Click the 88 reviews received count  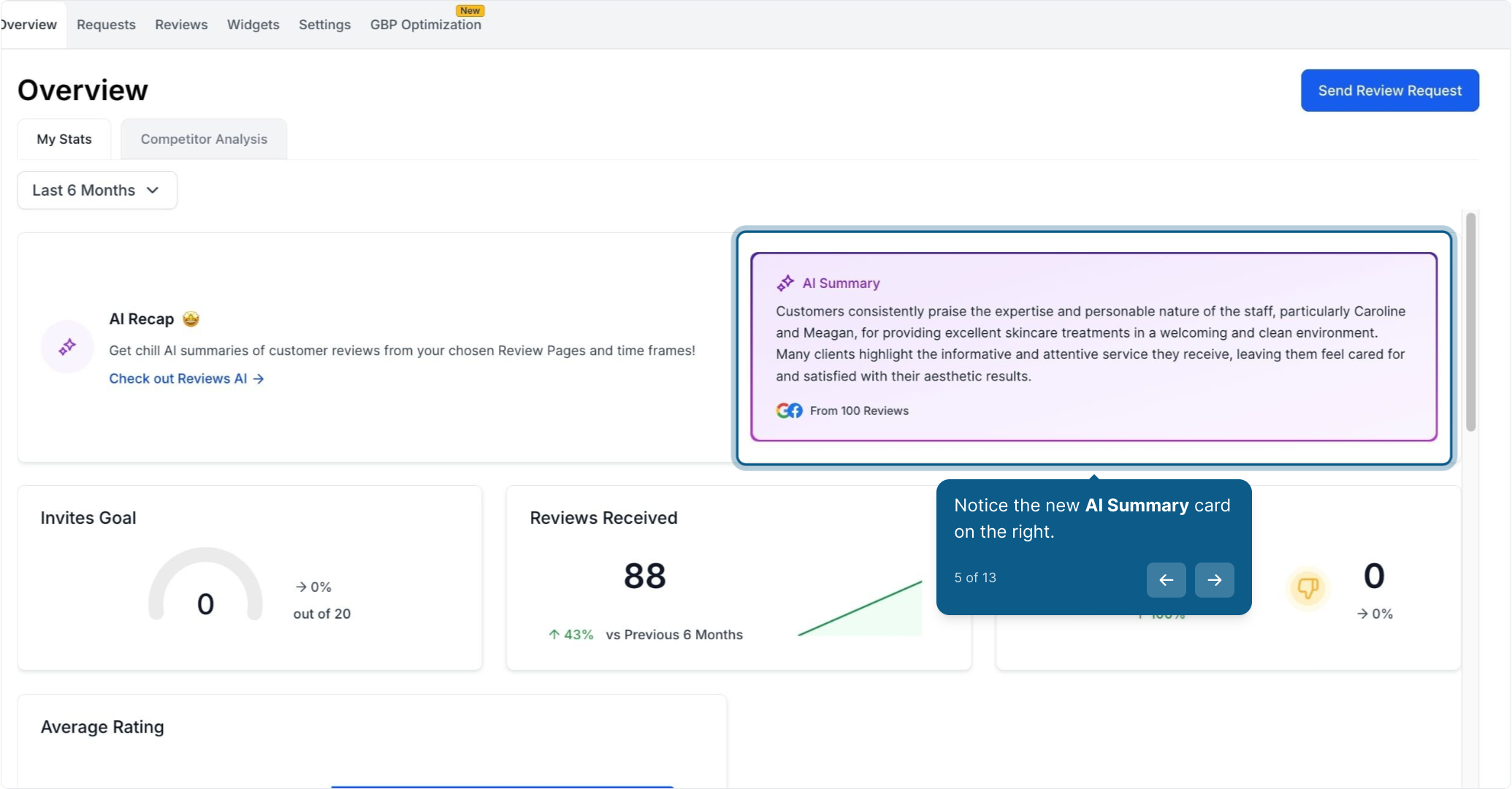click(x=644, y=576)
